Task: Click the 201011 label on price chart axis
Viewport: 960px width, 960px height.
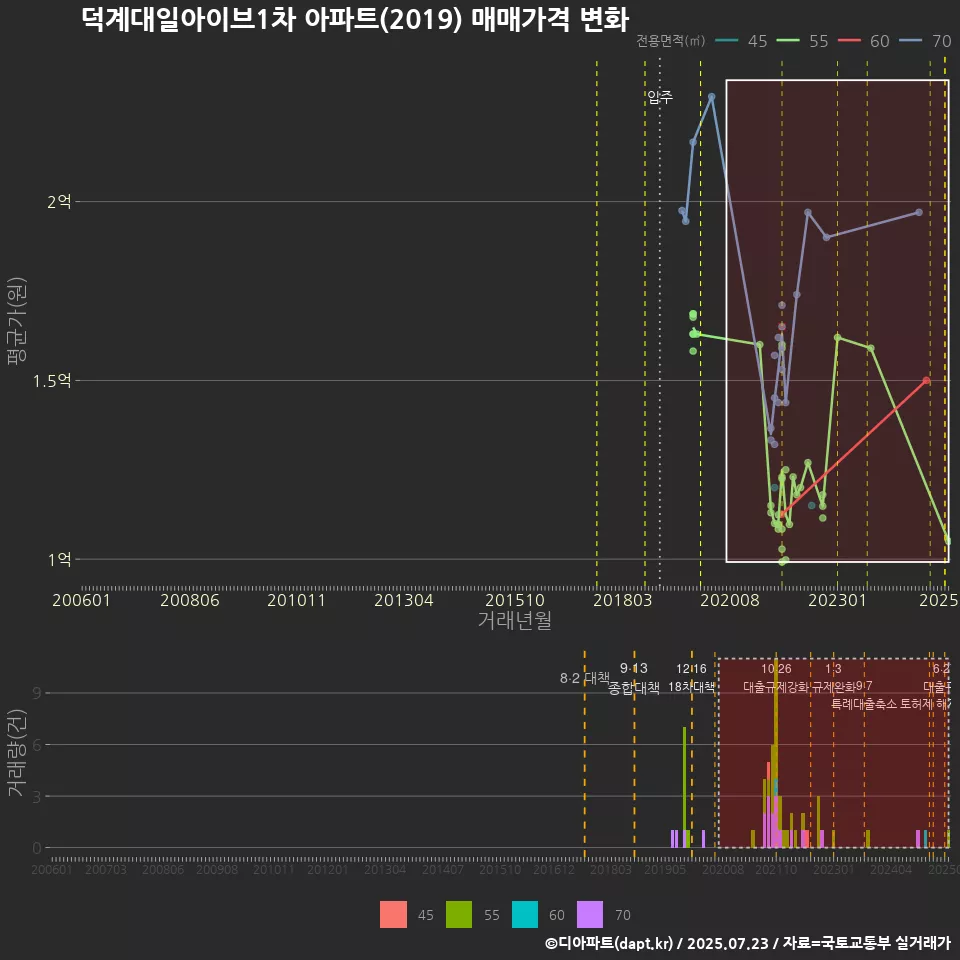Action: (296, 600)
